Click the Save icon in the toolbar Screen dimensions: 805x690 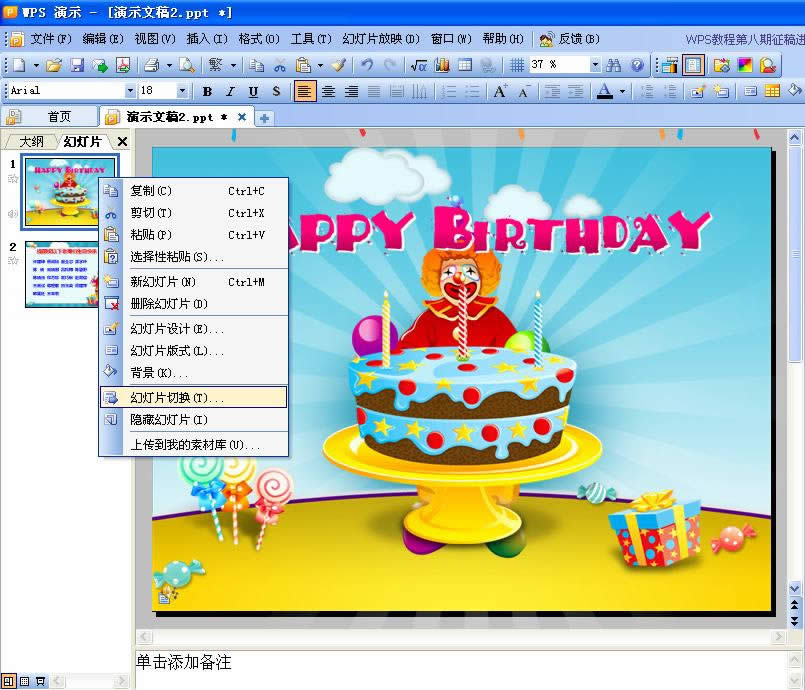click(77, 65)
